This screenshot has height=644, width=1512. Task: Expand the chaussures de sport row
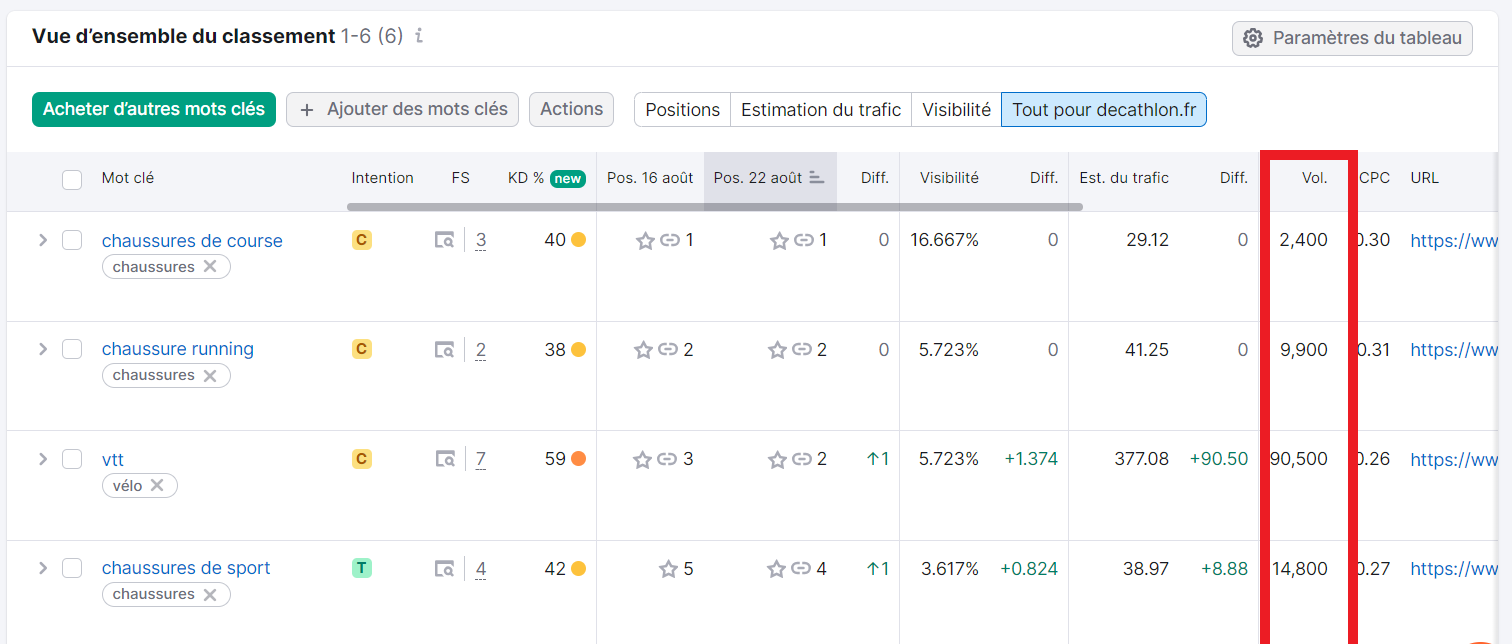click(42, 568)
